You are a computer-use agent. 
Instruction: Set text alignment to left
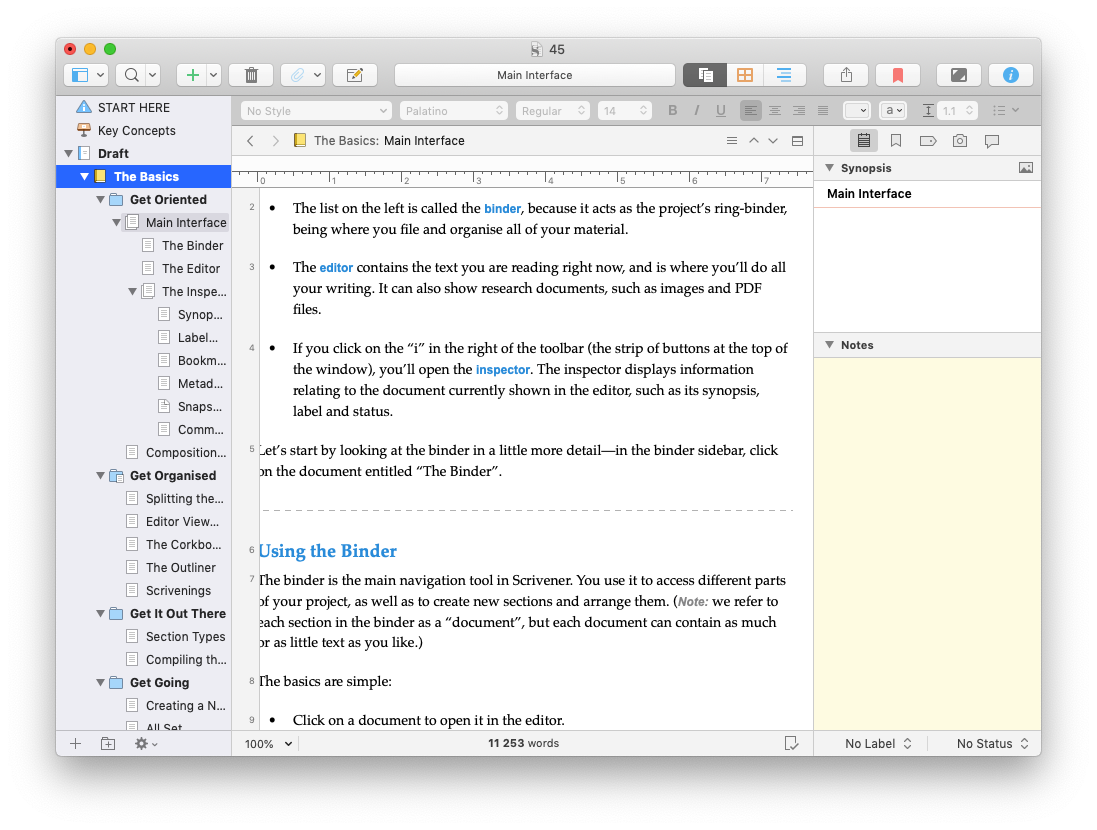pyautogui.click(x=751, y=111)
